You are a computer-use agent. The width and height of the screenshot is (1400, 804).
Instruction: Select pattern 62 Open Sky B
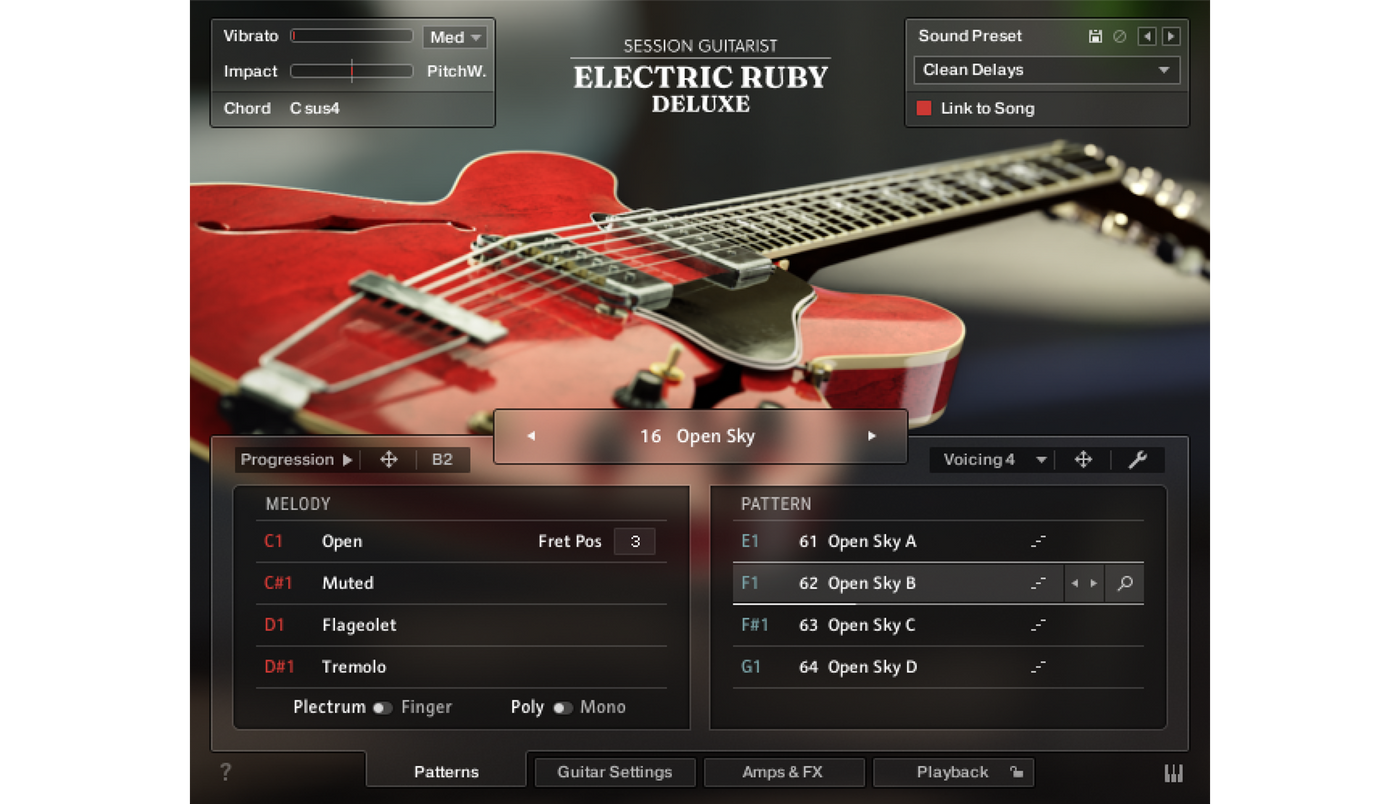(x=938, y=583)
